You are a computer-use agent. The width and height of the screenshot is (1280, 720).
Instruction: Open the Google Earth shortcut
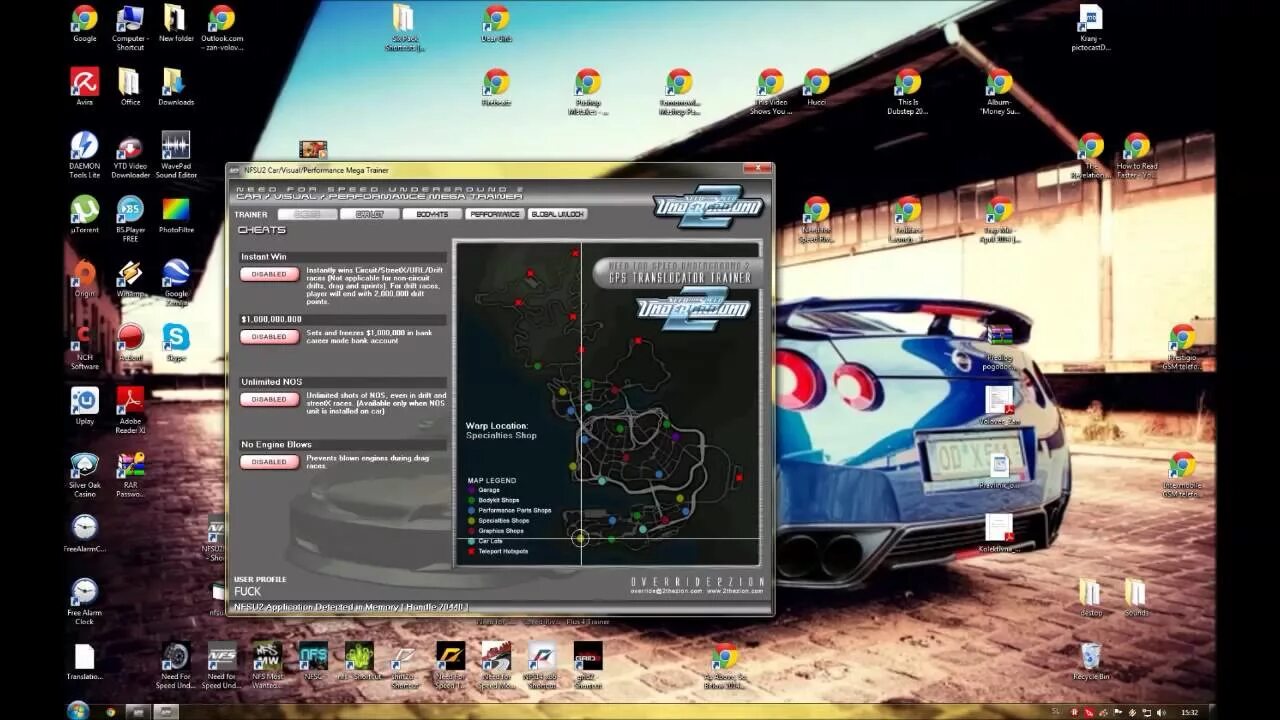pos(176,282)
